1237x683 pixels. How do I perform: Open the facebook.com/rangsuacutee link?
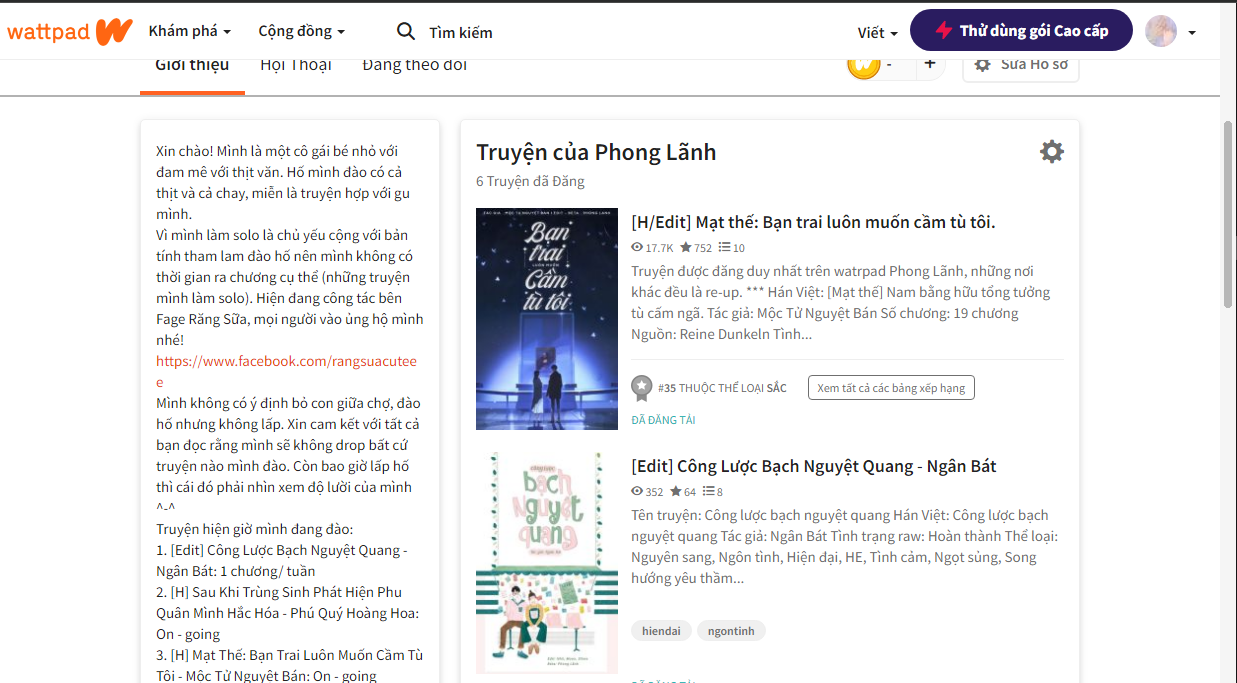coord(286,371)
